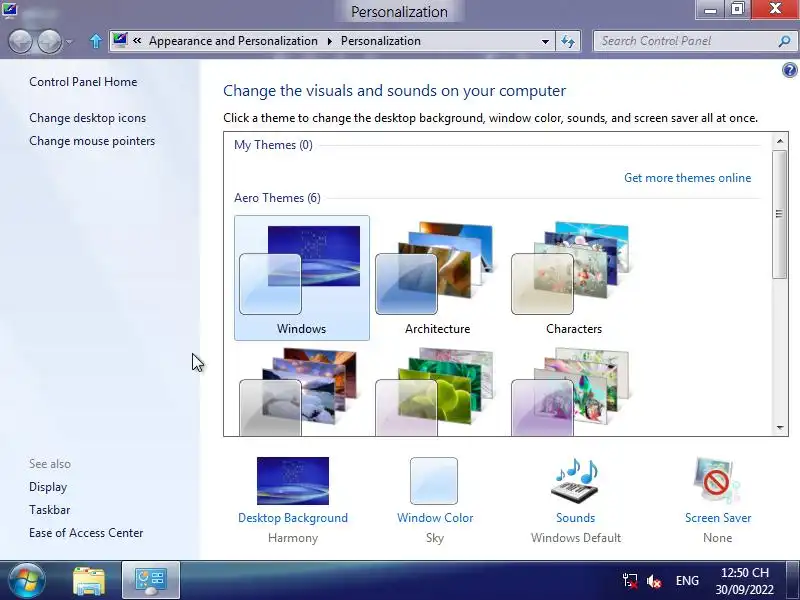
Task: Go forward with the Forward arrow button
Action: pos(49,41)
